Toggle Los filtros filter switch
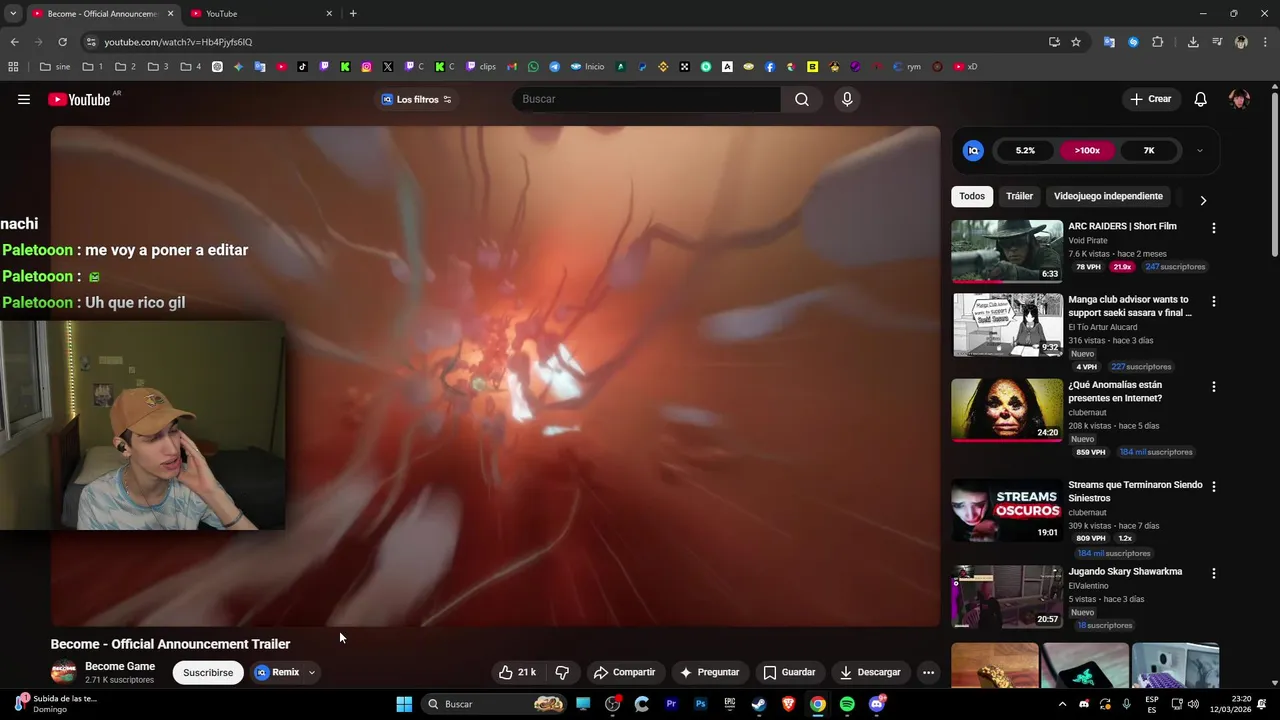The image size is (1280, 720). [x=447, y=99]
